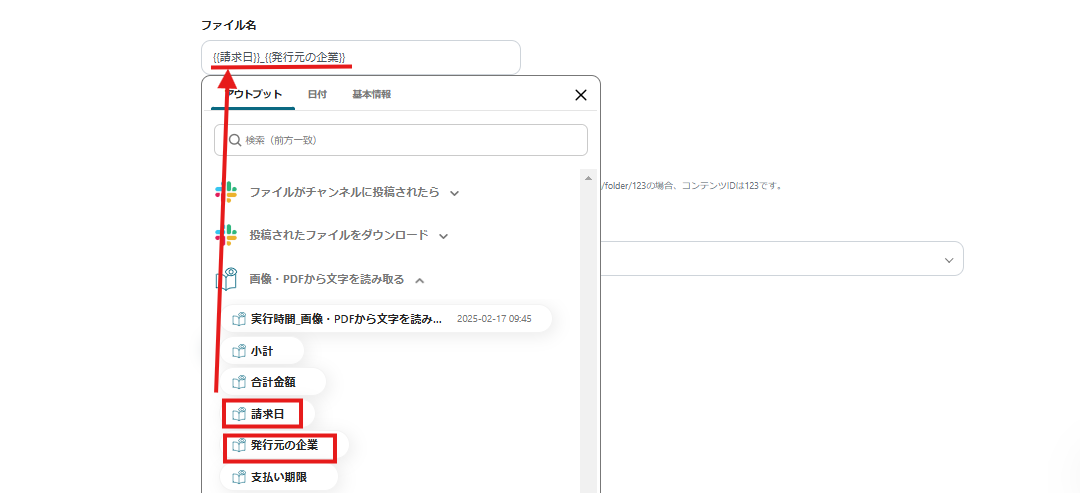The height and width of the screenshot is (493, 1080).
Task: Click the 2025-02-17 09:45 timestamp text
Action: pyautogui.click(x=494, y=319)
